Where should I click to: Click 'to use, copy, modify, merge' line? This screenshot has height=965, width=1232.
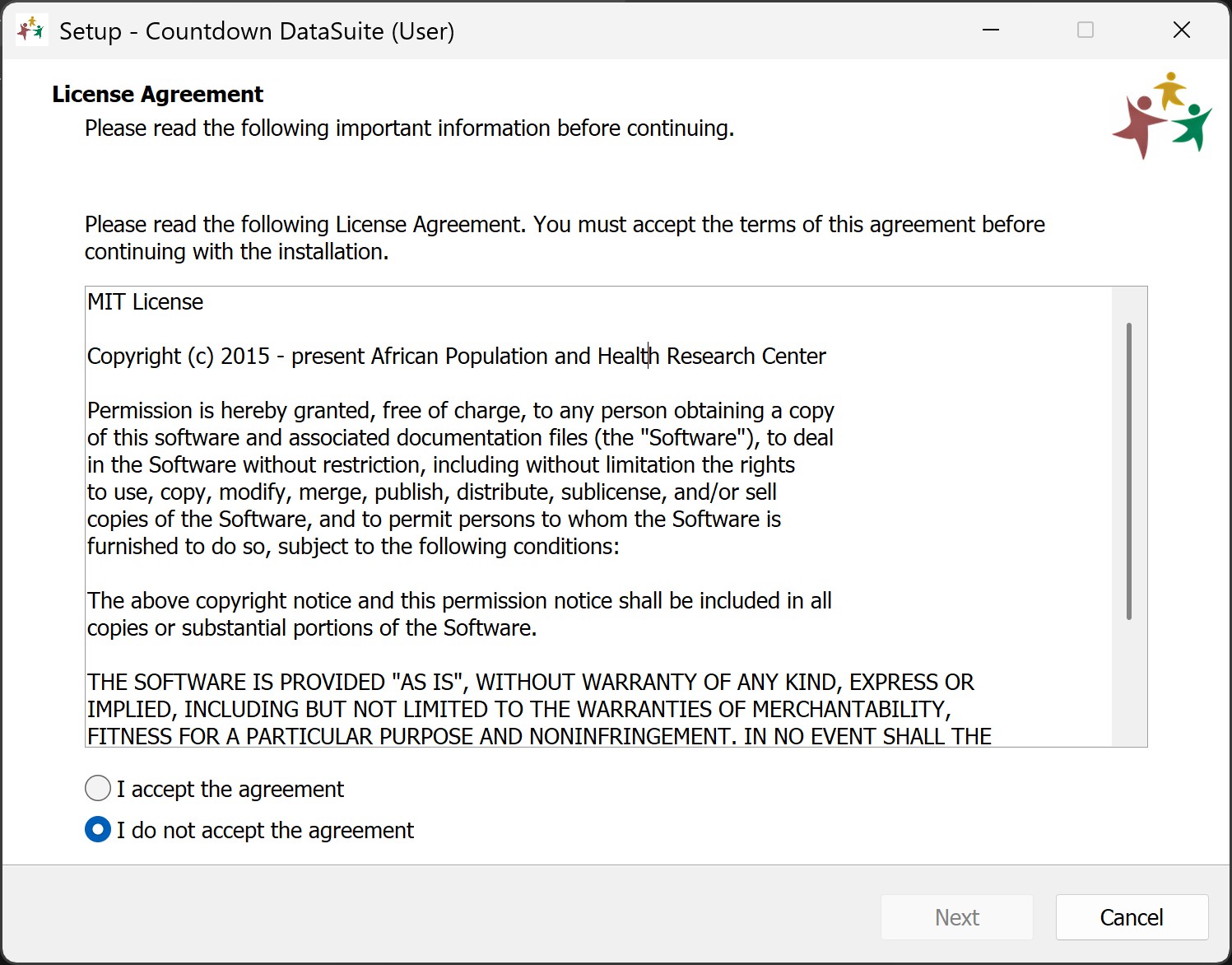432,492
